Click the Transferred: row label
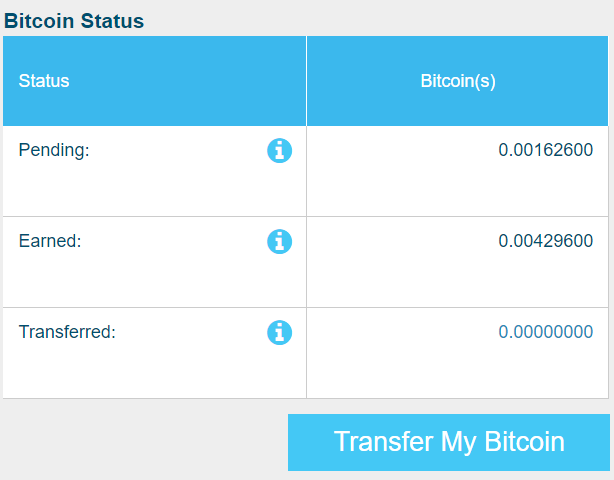The width and height of the screenshot is (614, 480). [x=67, y=332]
